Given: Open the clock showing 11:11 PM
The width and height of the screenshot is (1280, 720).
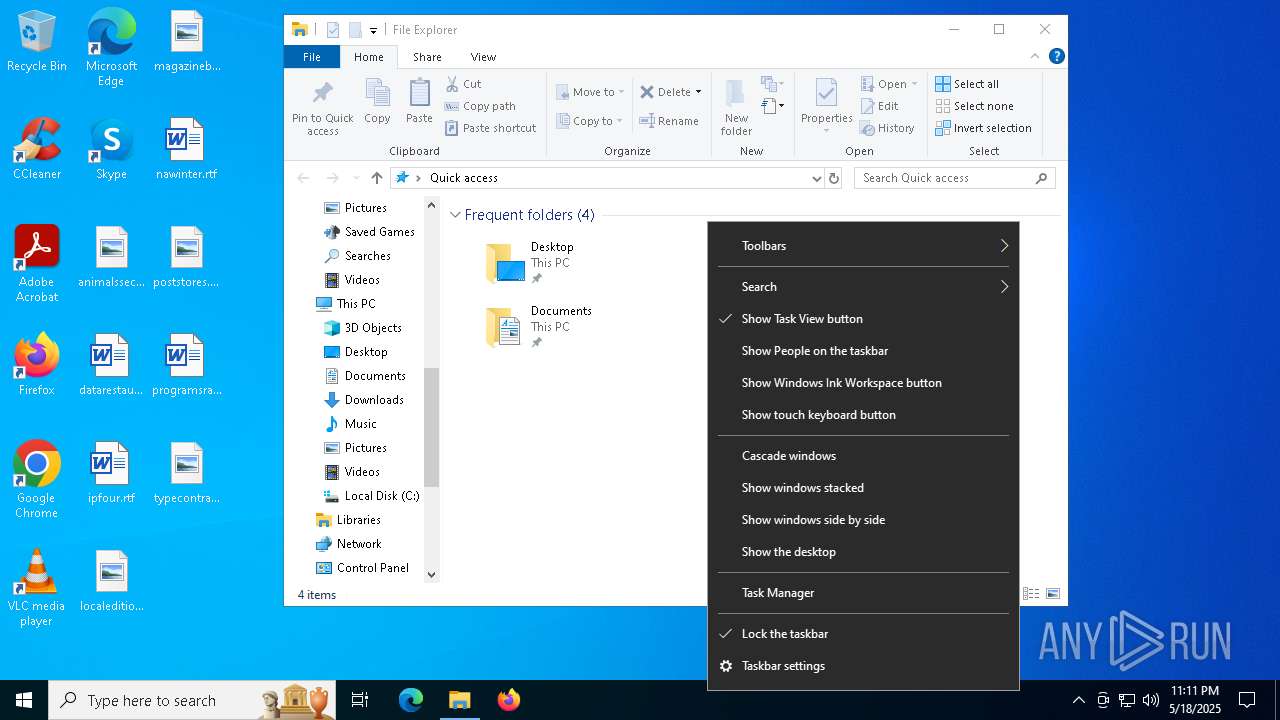Looking at the screenshot, I should point(1195,700).
